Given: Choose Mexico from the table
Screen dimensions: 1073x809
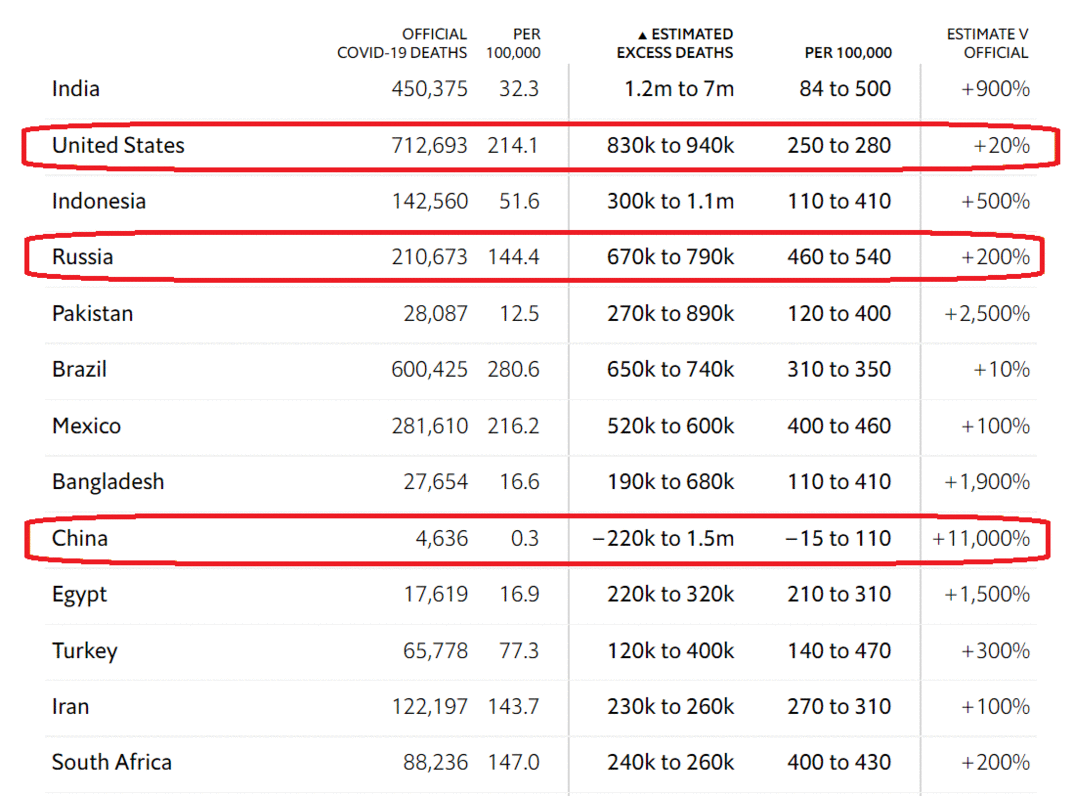Looking at the screenshot, I should click(86, 426).
